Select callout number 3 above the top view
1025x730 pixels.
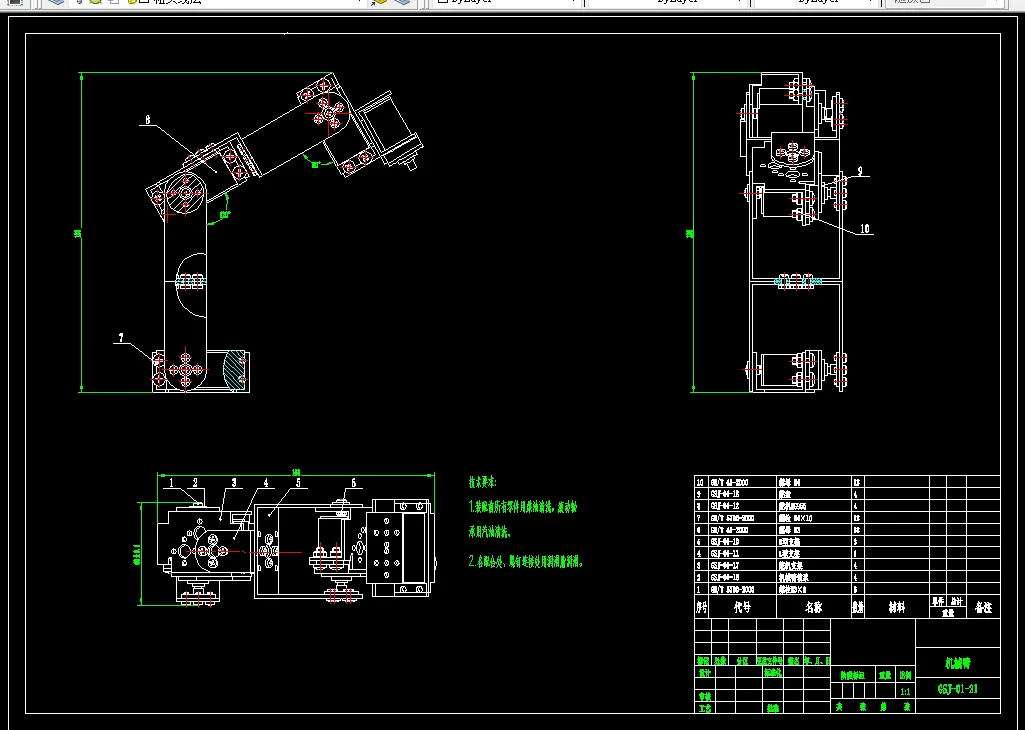pos(233,482)
